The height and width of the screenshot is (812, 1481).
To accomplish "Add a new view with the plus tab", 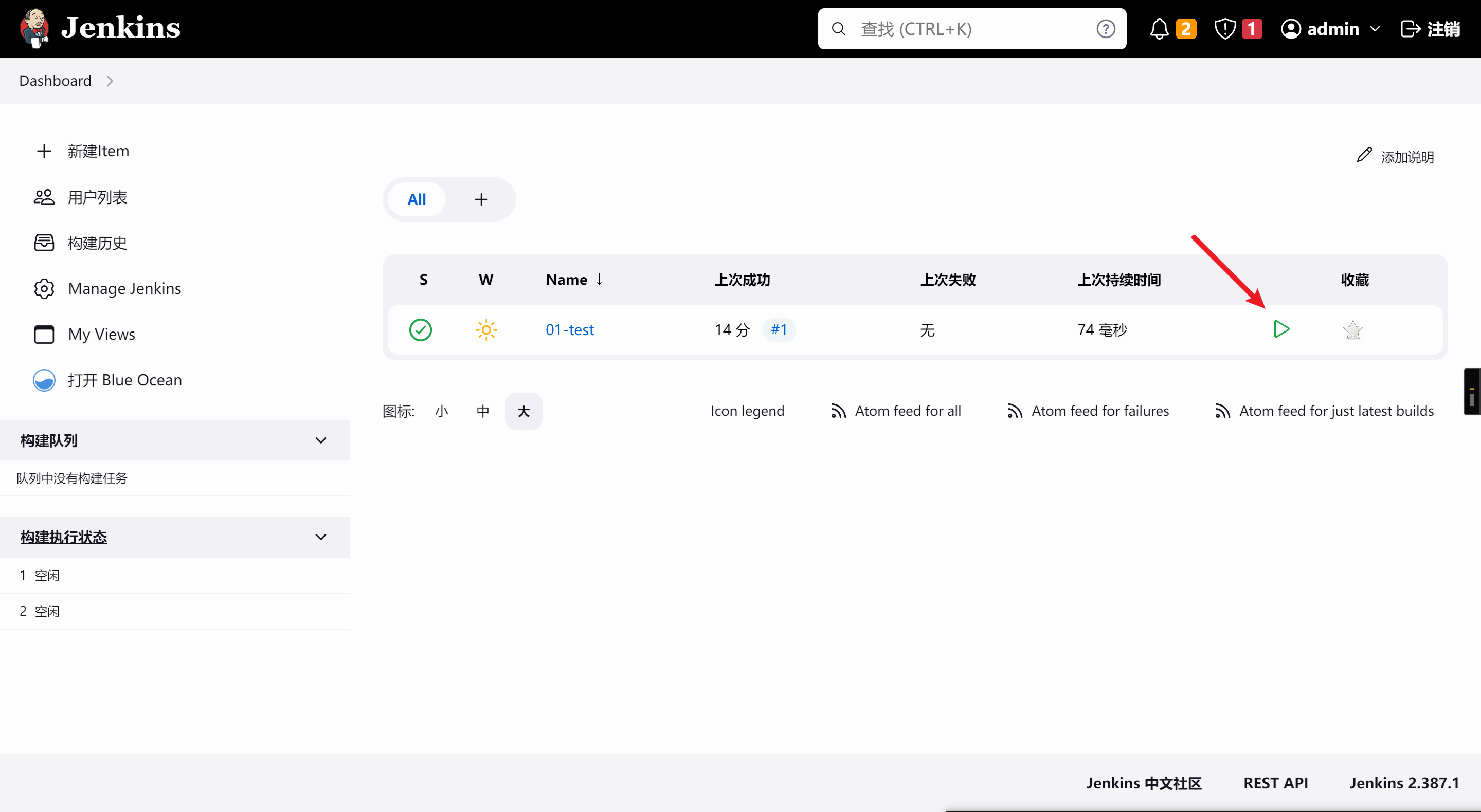I will click(x=481, y=199).
